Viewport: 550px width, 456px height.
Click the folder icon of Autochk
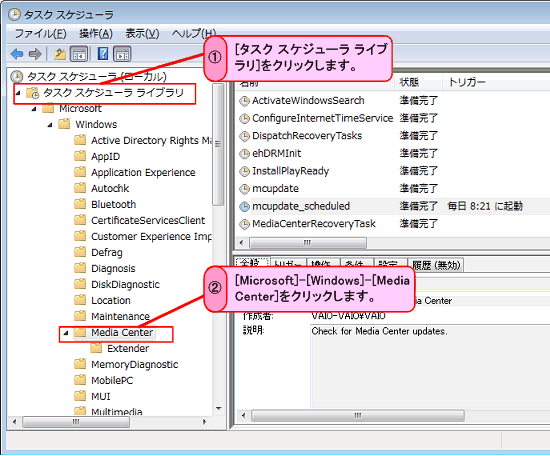pyautogui.click(x=80, y=188)
